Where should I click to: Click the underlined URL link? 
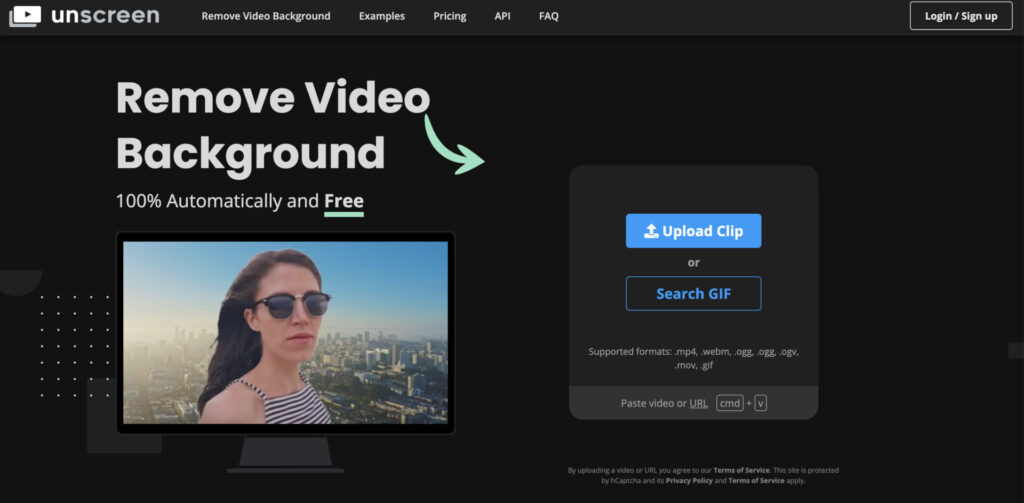pos(698,403)
